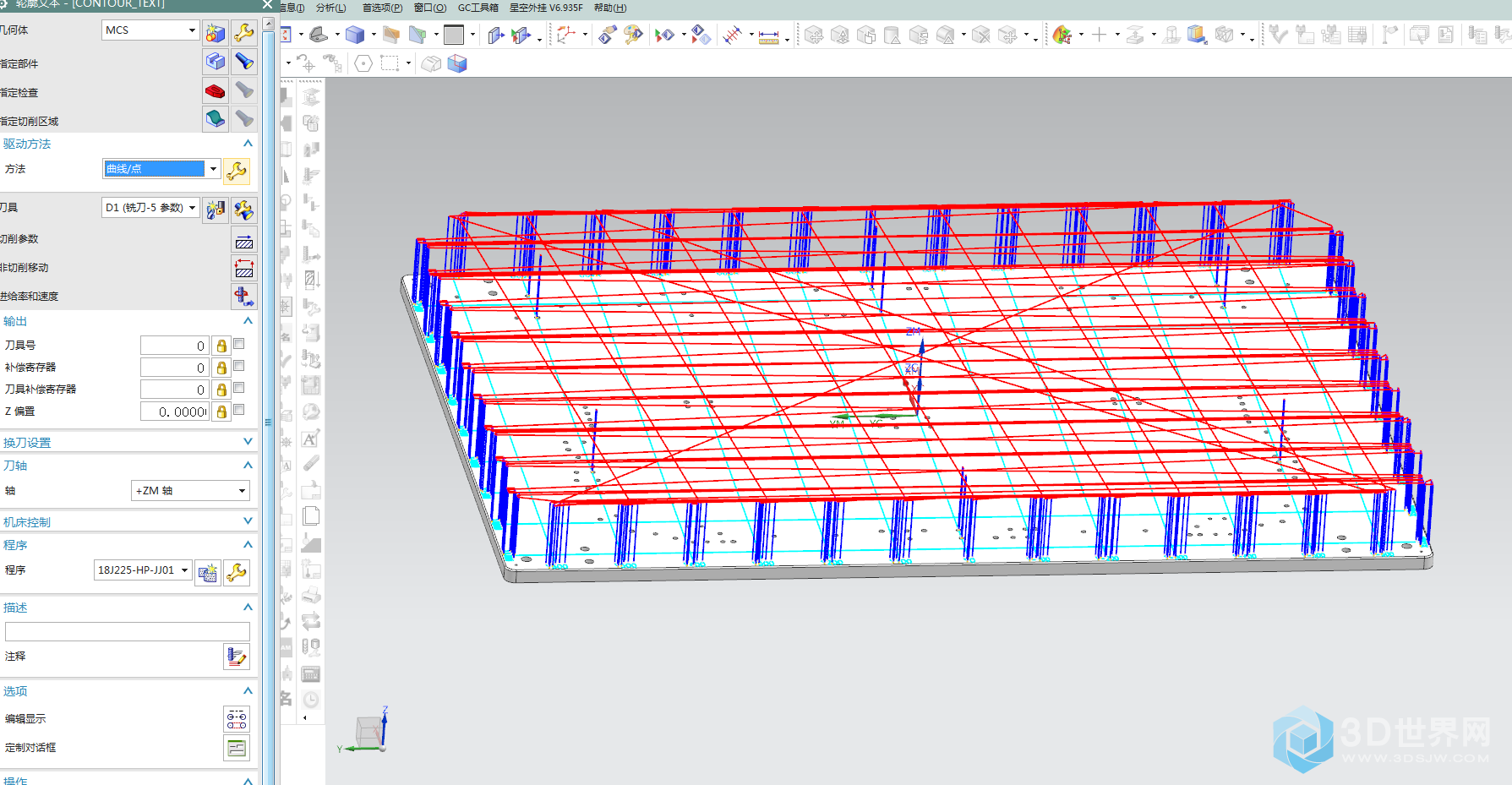Close the CONTOUR_TEXT dialog
Image resolution: width=1512 pixels, height=785 pixels.
[x=267, y=5]
